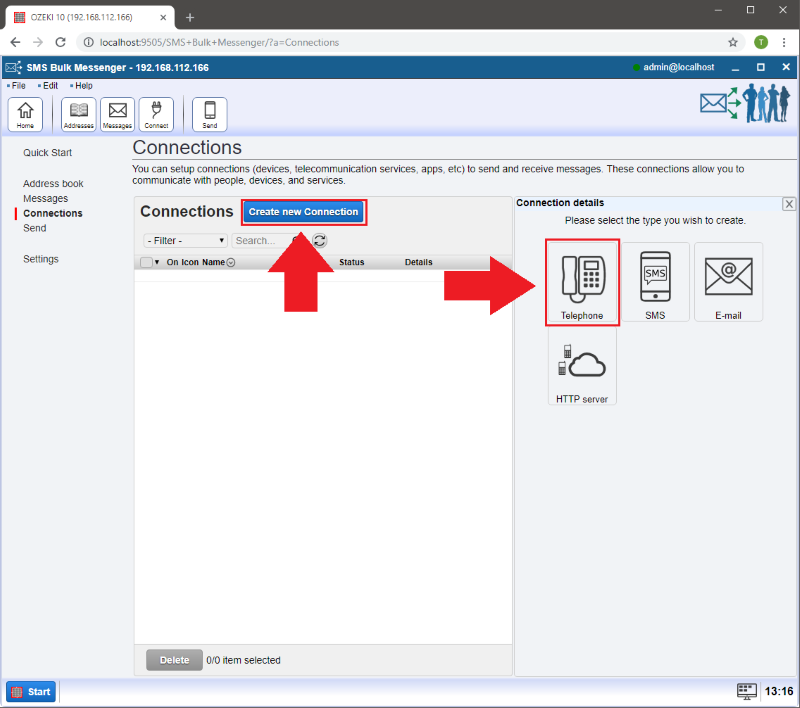The width and height of the screenshot is (800, 708).
Task: Click the Home toolbar icon
Action: 25,114
